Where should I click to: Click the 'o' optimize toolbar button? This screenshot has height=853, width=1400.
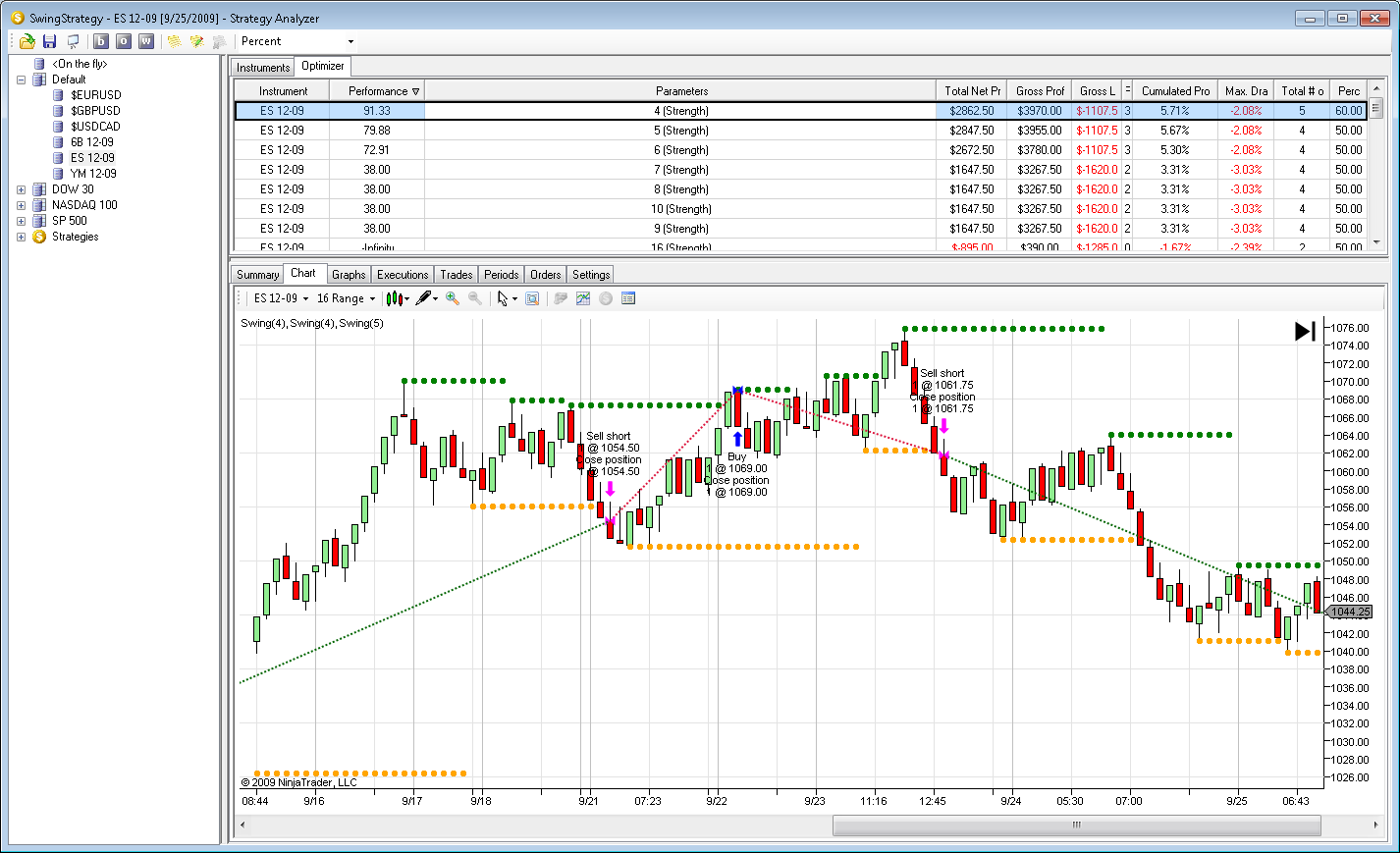click(124, 41)
